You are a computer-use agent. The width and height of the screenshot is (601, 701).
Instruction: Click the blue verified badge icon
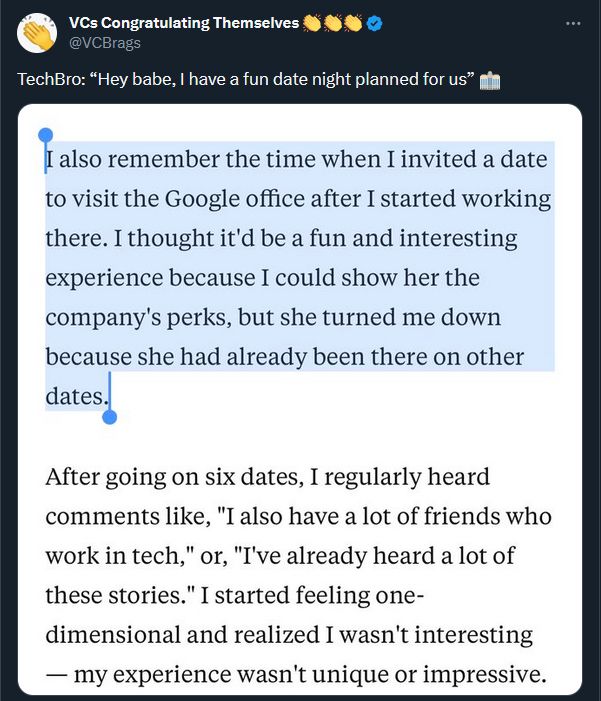[372, 23]
